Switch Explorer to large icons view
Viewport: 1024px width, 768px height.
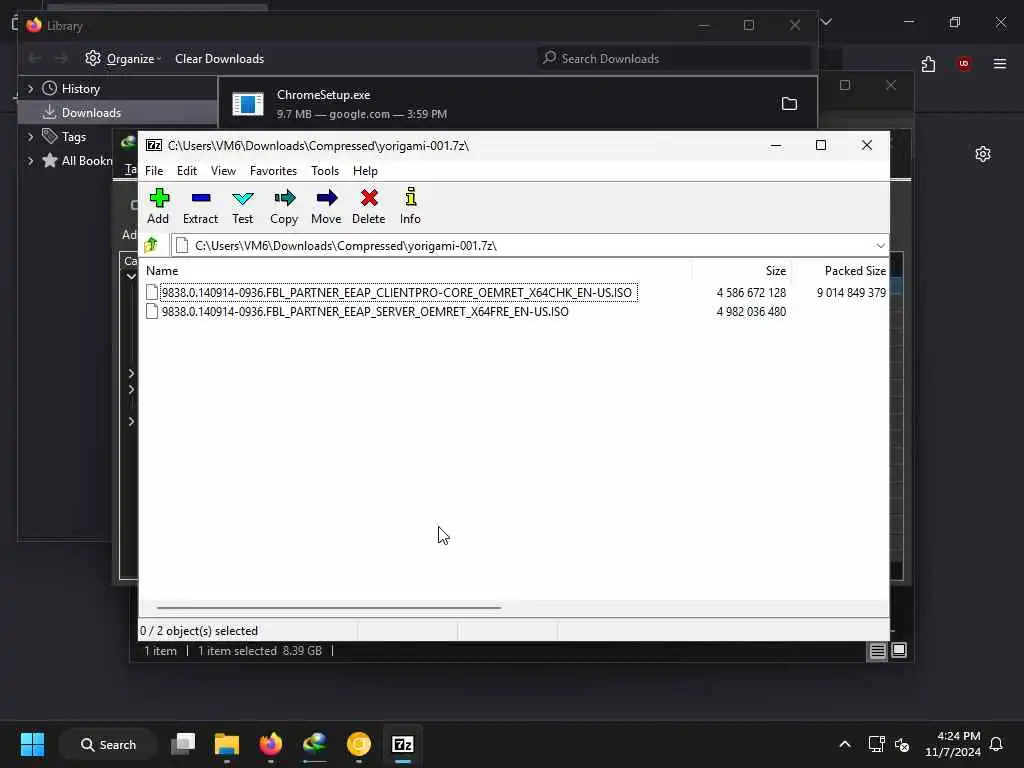pos(899,650)
